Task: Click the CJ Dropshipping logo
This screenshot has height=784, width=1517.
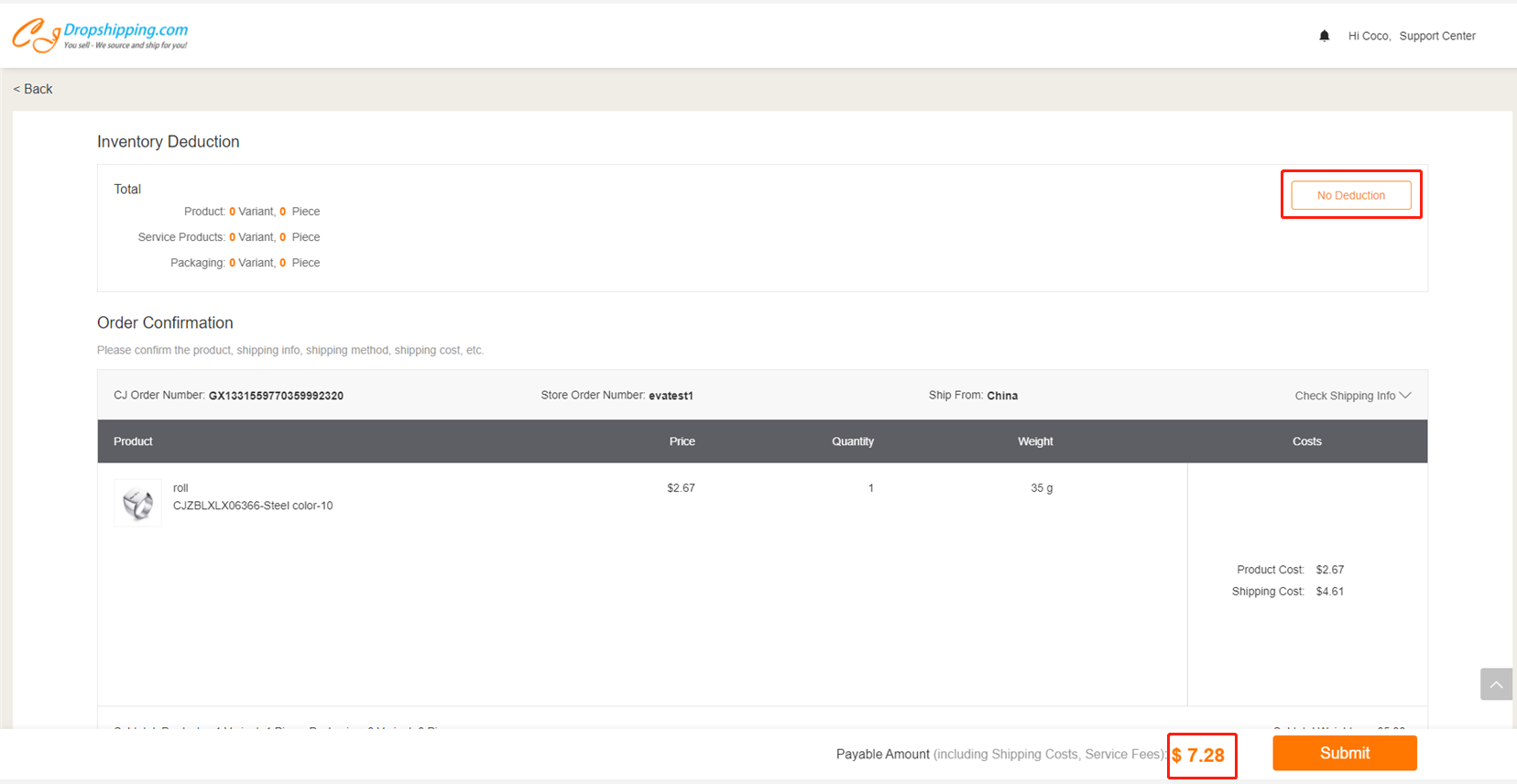Action: pyautogui.click(x=100, y=36)
